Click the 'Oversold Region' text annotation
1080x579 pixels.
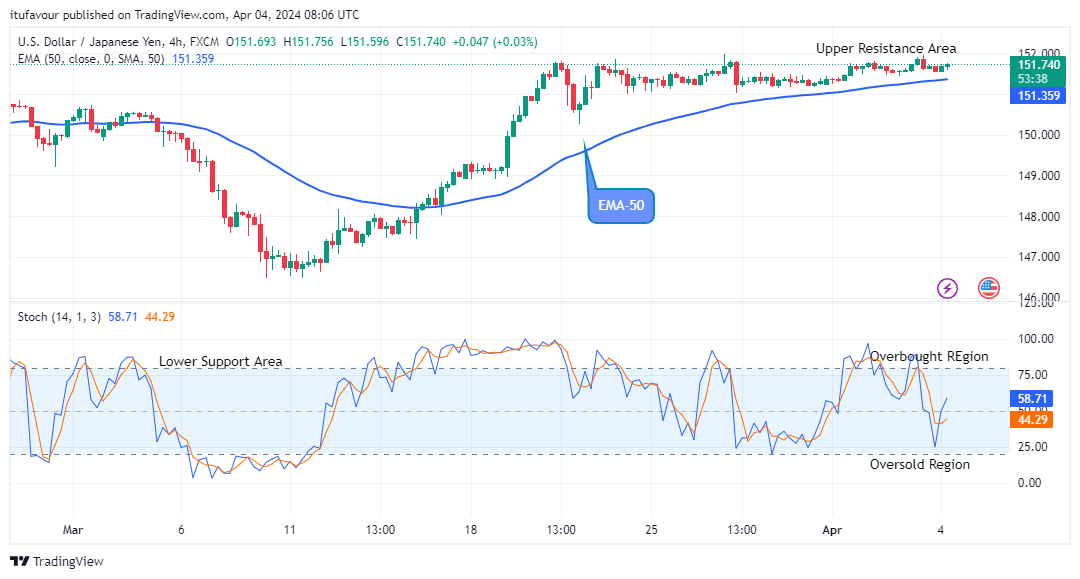coord(920,464)
